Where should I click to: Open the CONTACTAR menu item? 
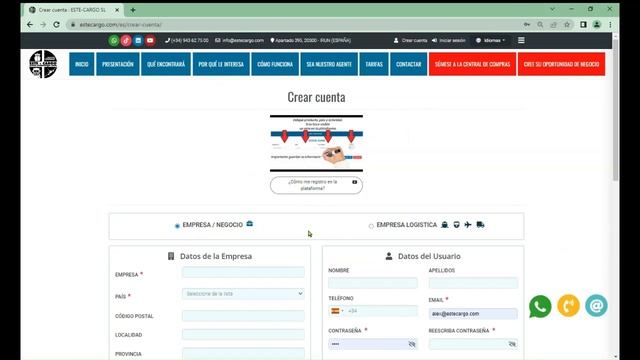409,64
